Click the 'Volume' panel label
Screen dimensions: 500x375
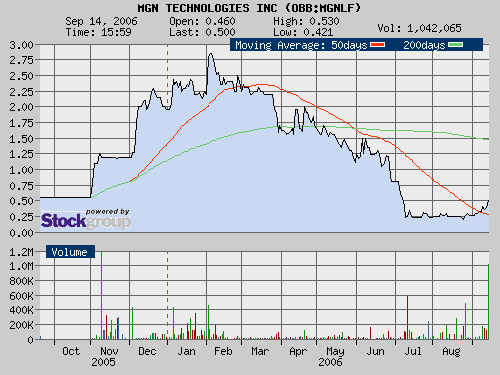pos(69,252)
